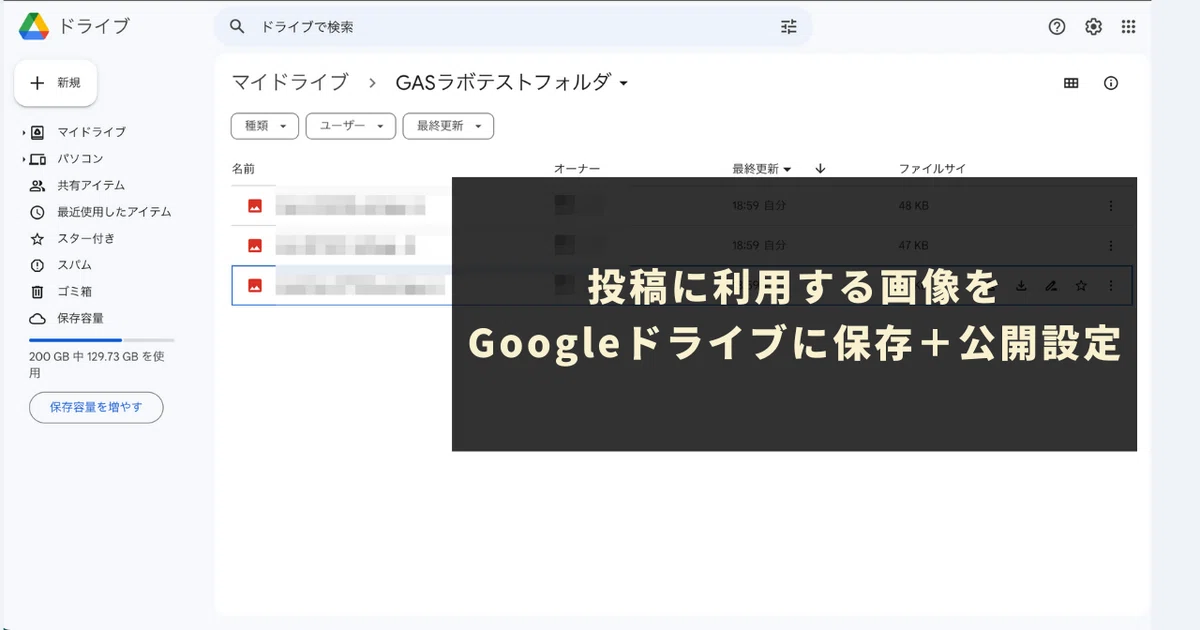Show details info icon
Screen dimensions: 1200x630
pos(1110,83)
